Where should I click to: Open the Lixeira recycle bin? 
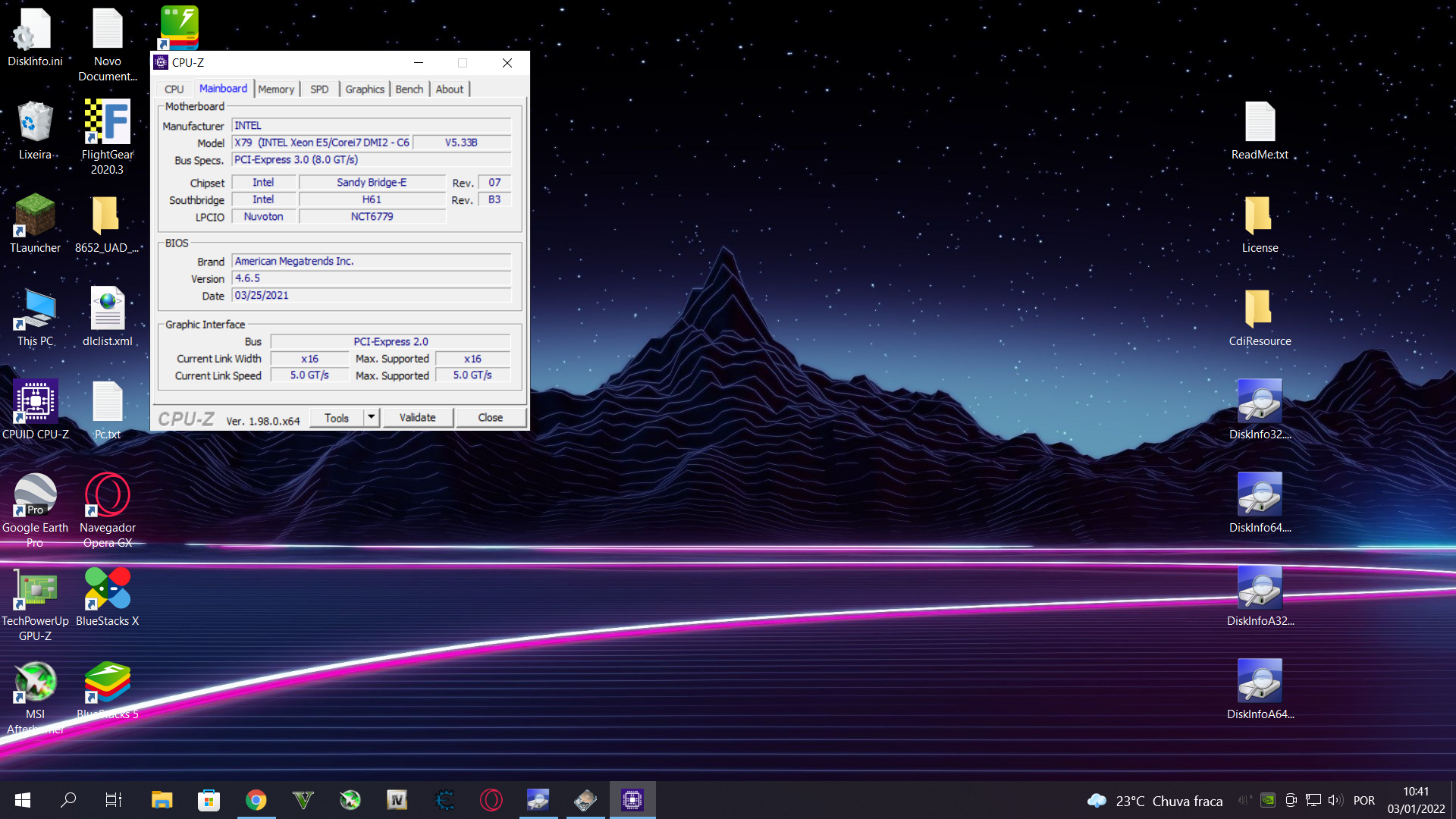click(35, 130)
